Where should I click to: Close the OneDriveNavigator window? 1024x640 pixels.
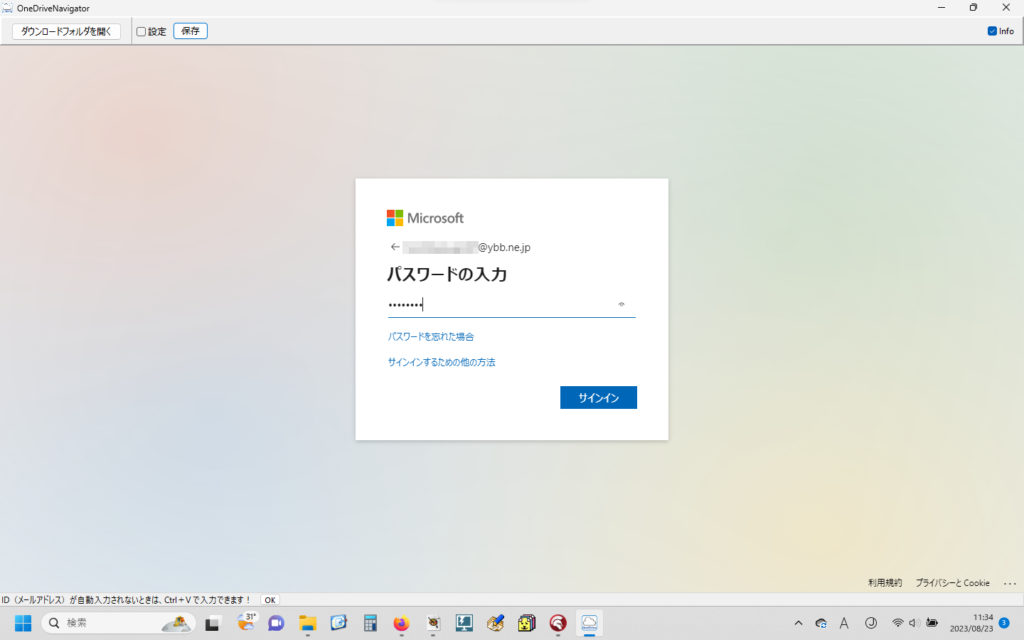[x=1006, y=8]
